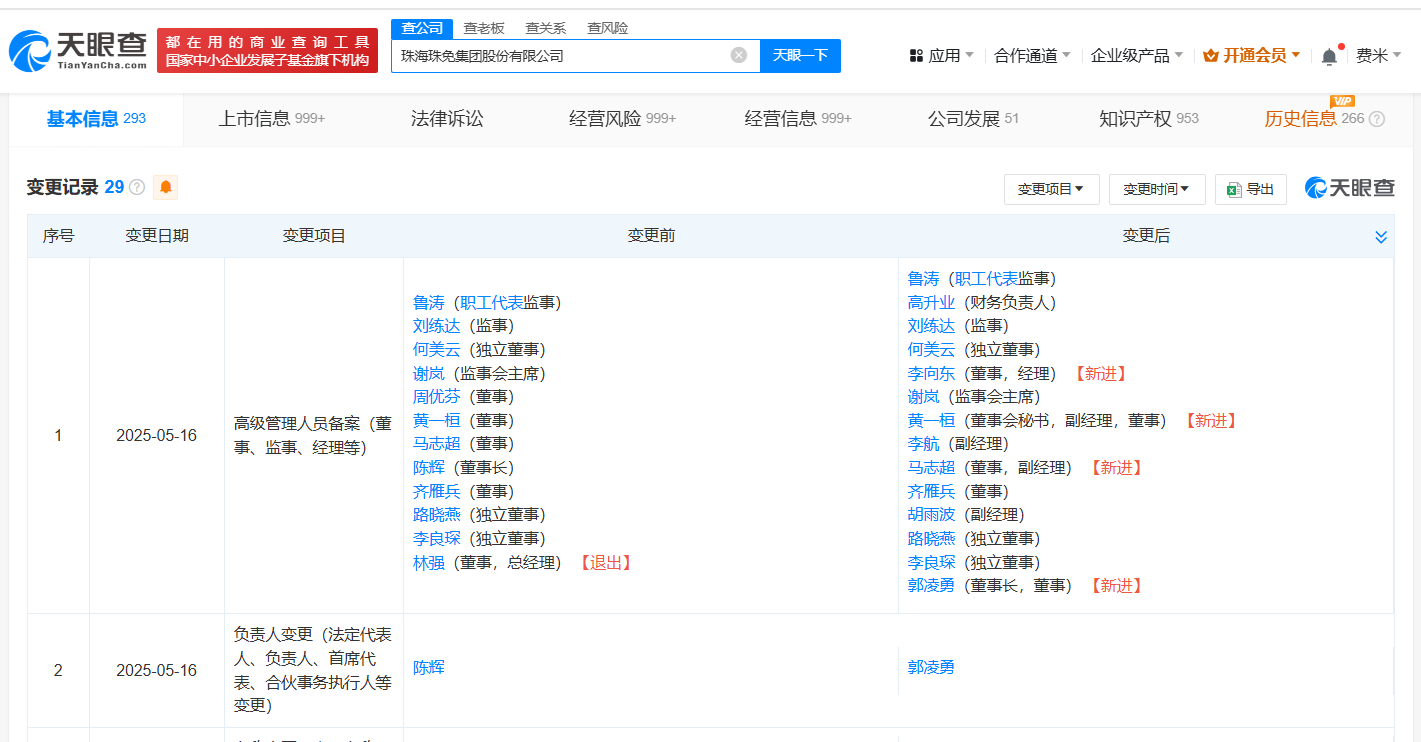Click the 负责人变更 change item cell
Image resolution: width=1421 pixels, height=742 pixels.
[313, 670]
